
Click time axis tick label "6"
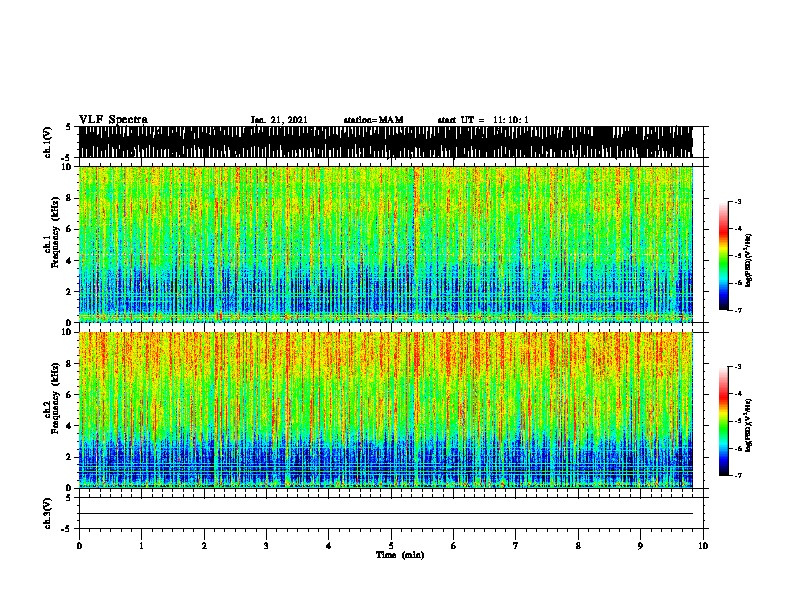coord(454,545)
